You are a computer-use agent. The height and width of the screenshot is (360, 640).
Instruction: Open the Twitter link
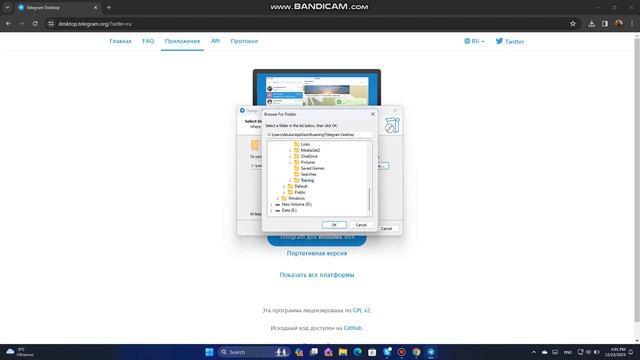(510, 41)
